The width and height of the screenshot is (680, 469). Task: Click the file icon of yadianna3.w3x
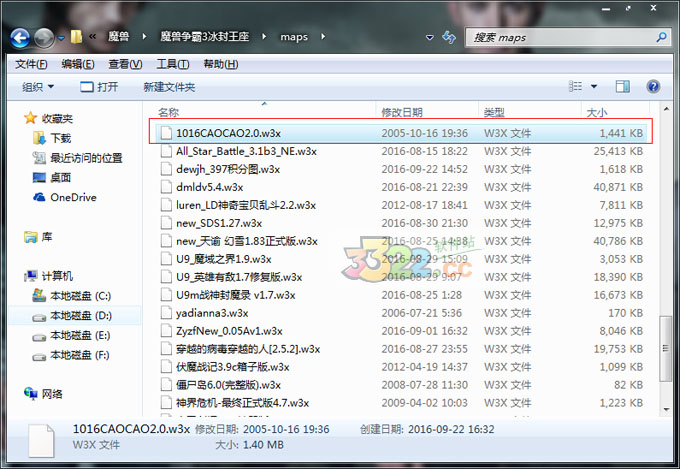167,313
